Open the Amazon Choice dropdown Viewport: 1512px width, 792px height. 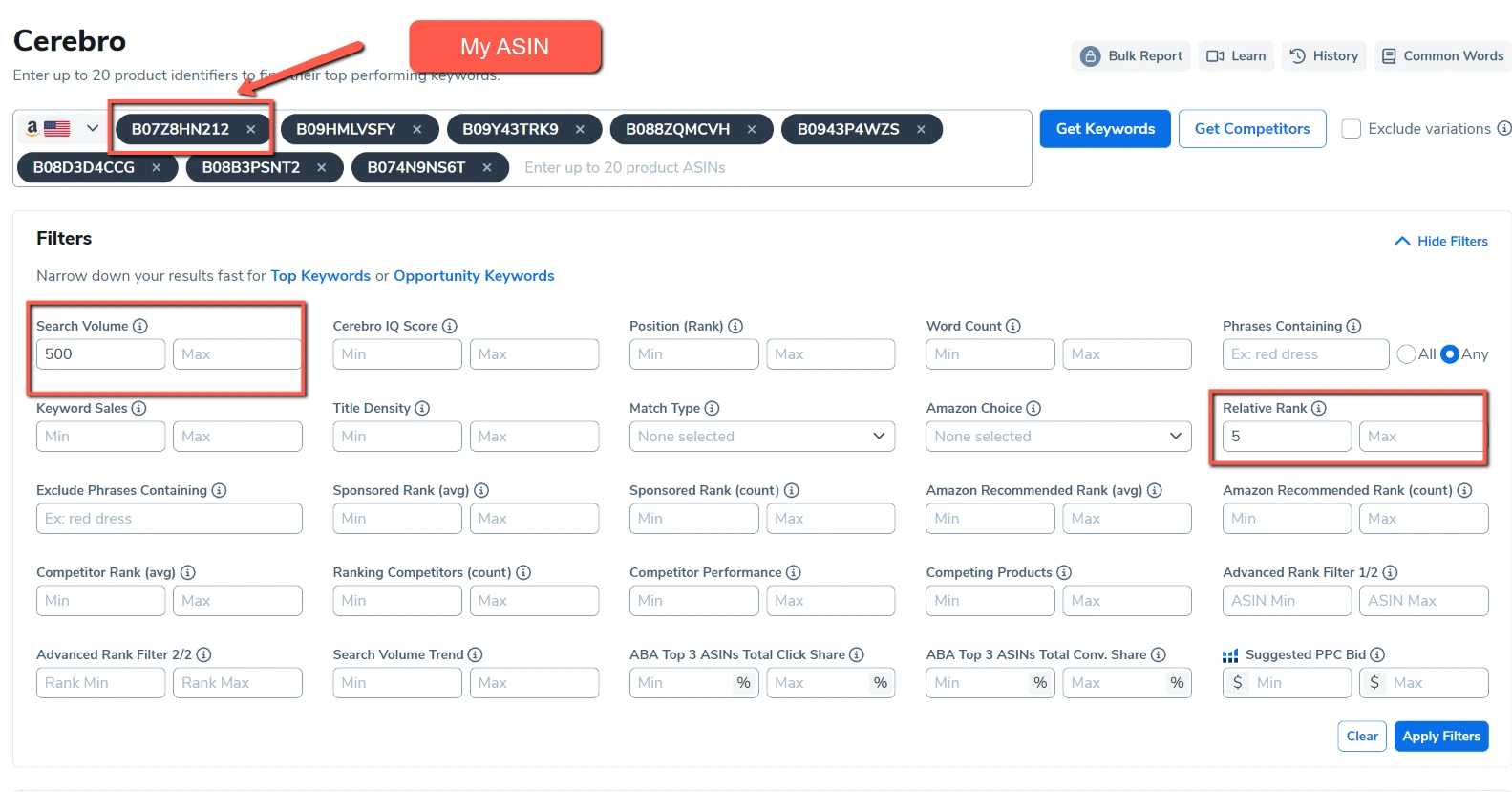[1058, 437]
